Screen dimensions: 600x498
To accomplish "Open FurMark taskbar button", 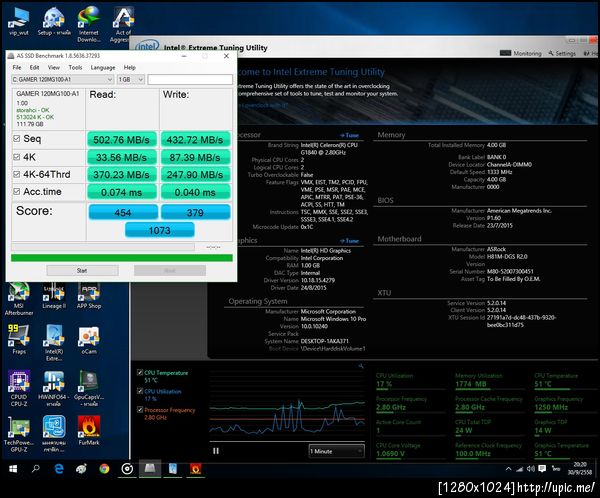I will coord(196,469).
